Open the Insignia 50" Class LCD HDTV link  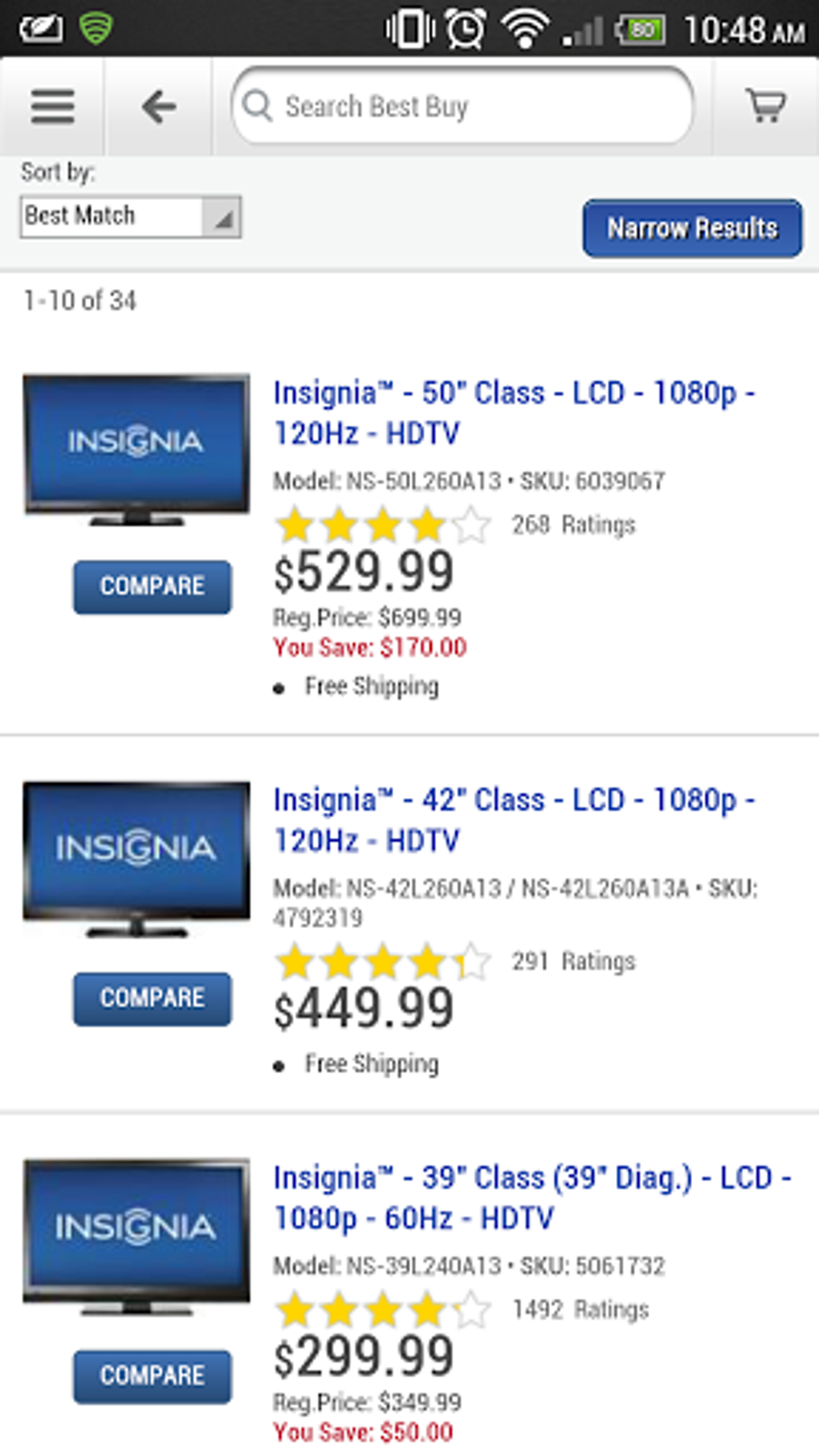coord(513,413)
